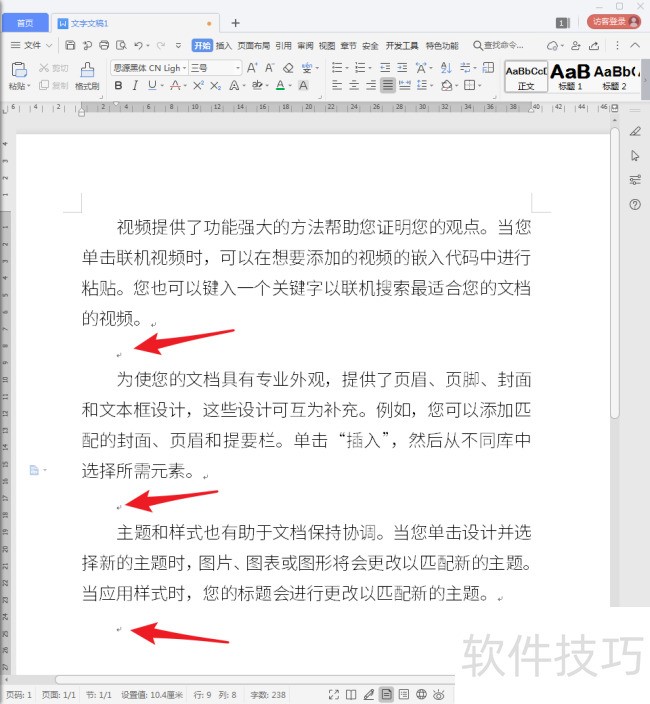Viewport: 650px width, 704px height.
Task: Click the sort A-Z icon
Action: pyautogui.click(x=446, y=68)
